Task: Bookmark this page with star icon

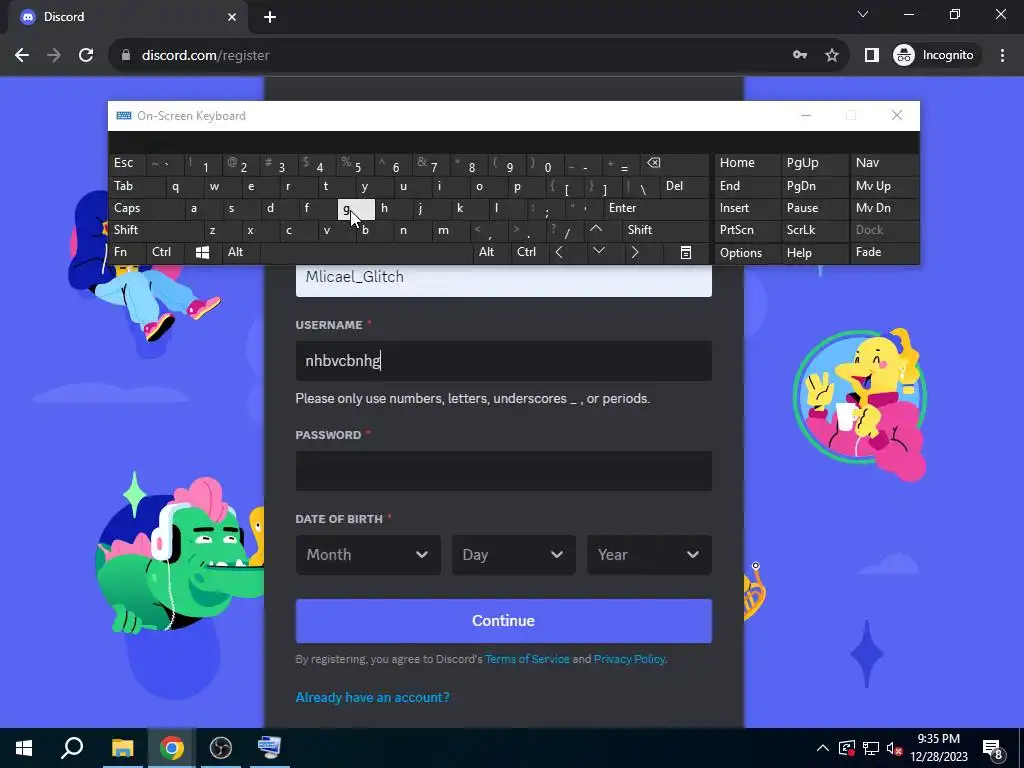Action: (831, 56)
